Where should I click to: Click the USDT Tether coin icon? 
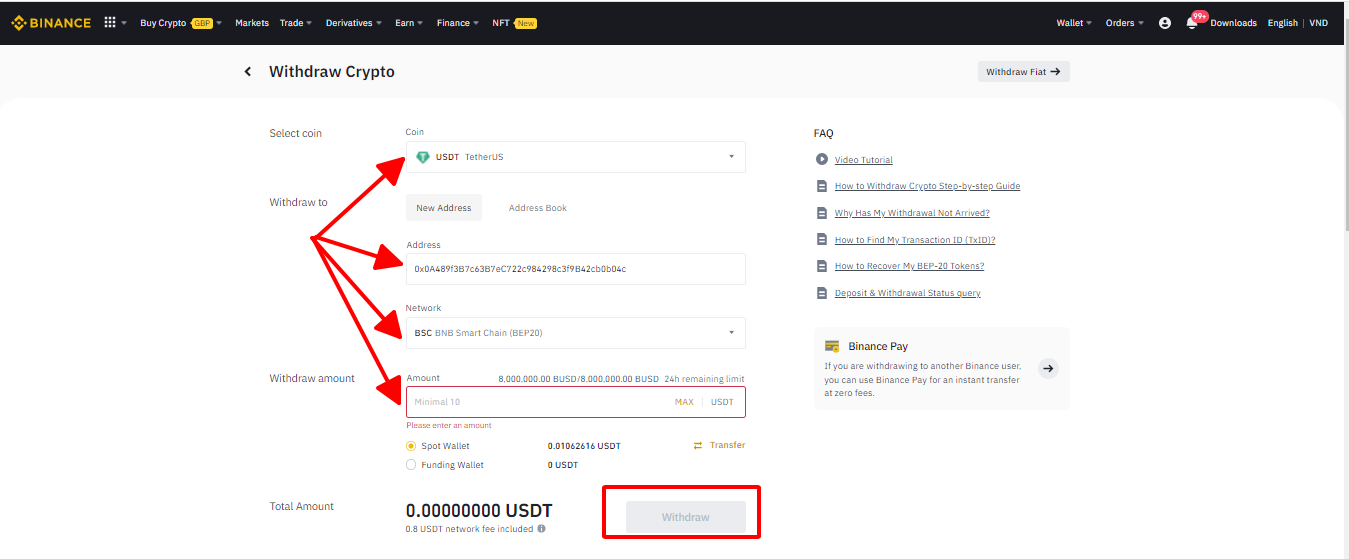click(423, 157)
